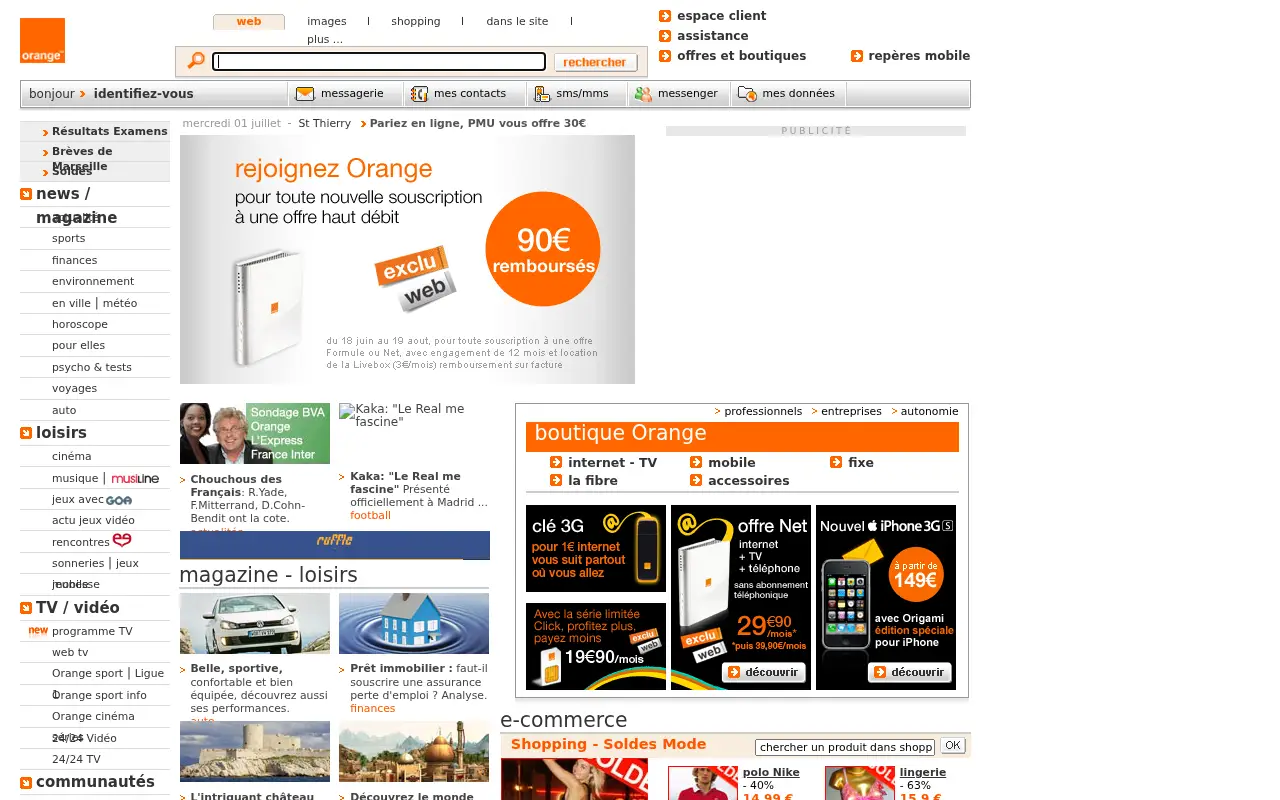Click arrow icon next to loisirs
Screen dimensions: 1280x800
[26, 433]
